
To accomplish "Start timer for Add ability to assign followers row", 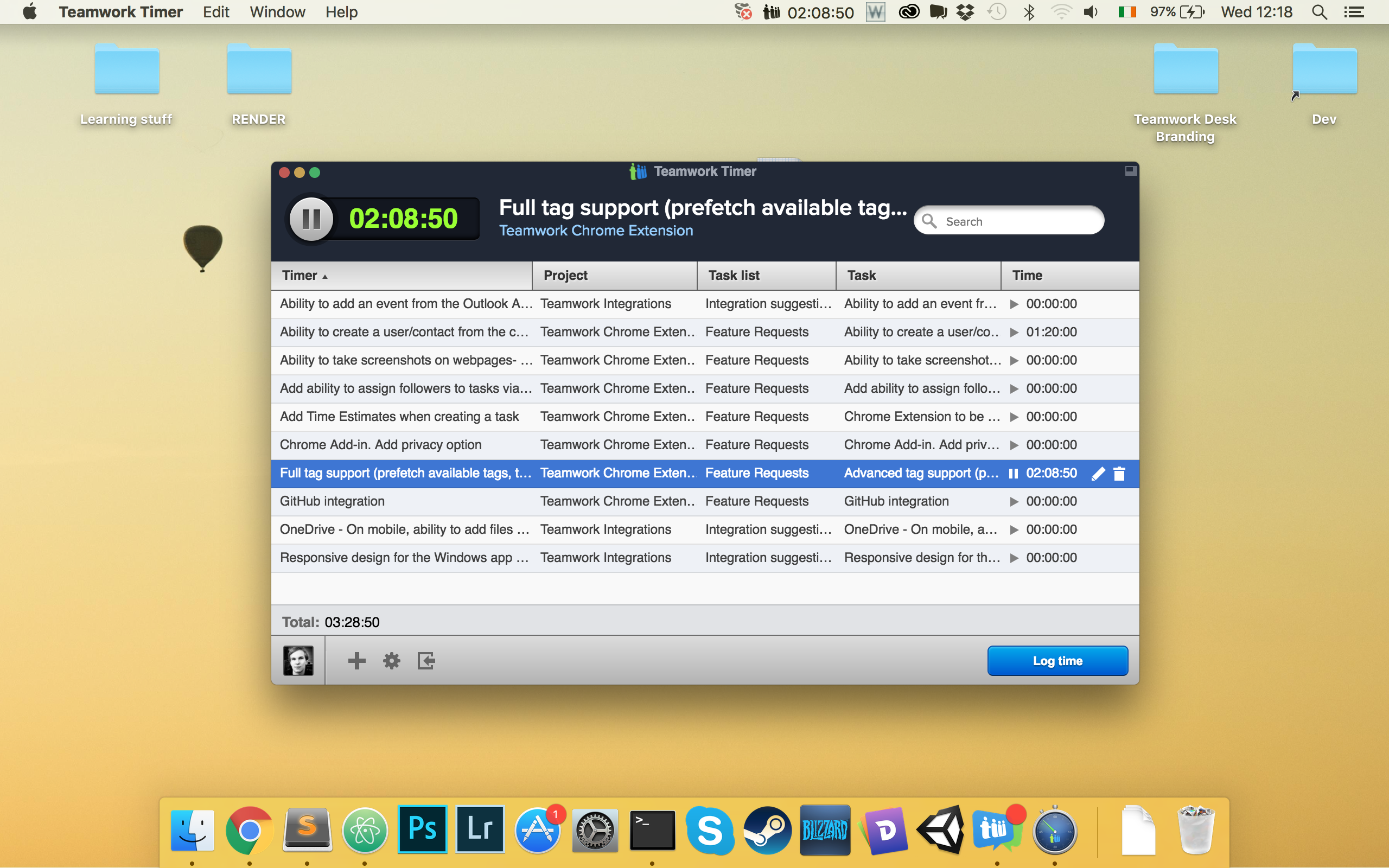I will [x=1014, y=388].
